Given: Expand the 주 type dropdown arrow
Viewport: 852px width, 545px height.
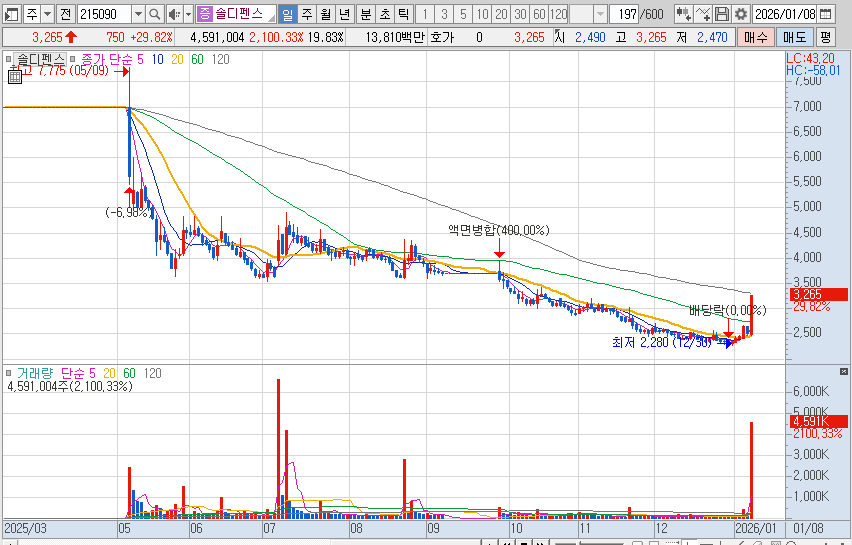Looking at the screenshot, I should (x=47, y=14).
